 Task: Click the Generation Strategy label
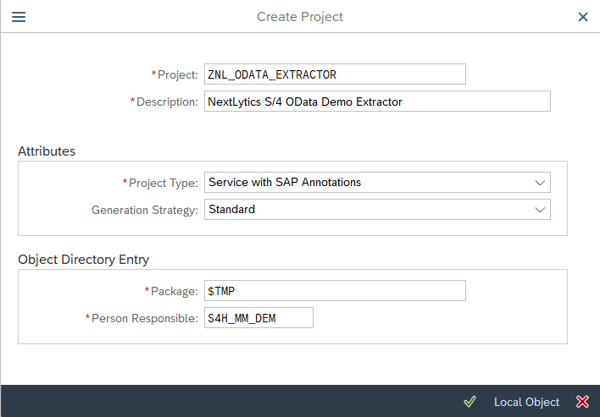click(145, 210)
